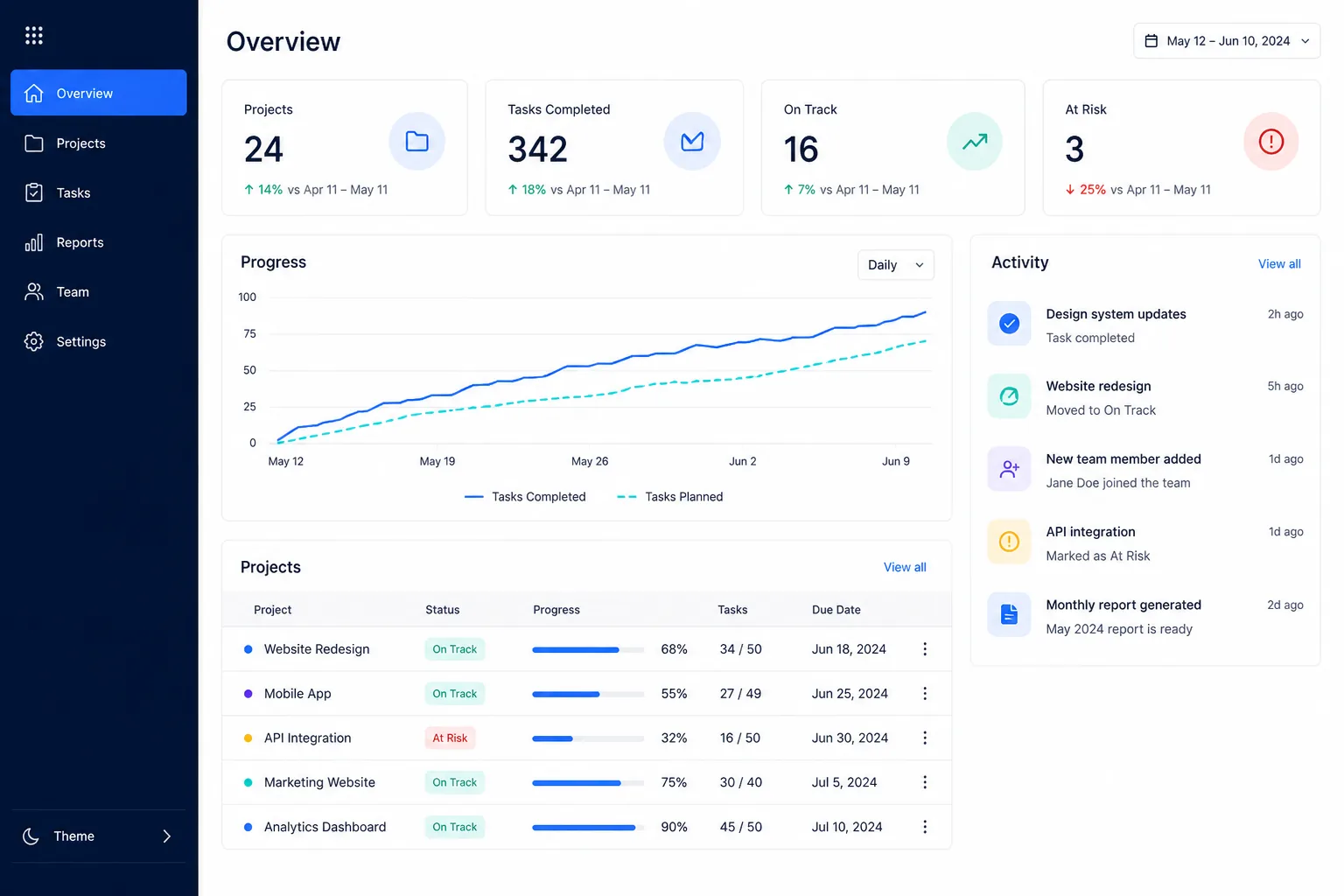Image resolution: width=1344 pixels, height=896 pixels.
Task: Open the Analytics Dashboard project name
Action: (x=325, y=827)
